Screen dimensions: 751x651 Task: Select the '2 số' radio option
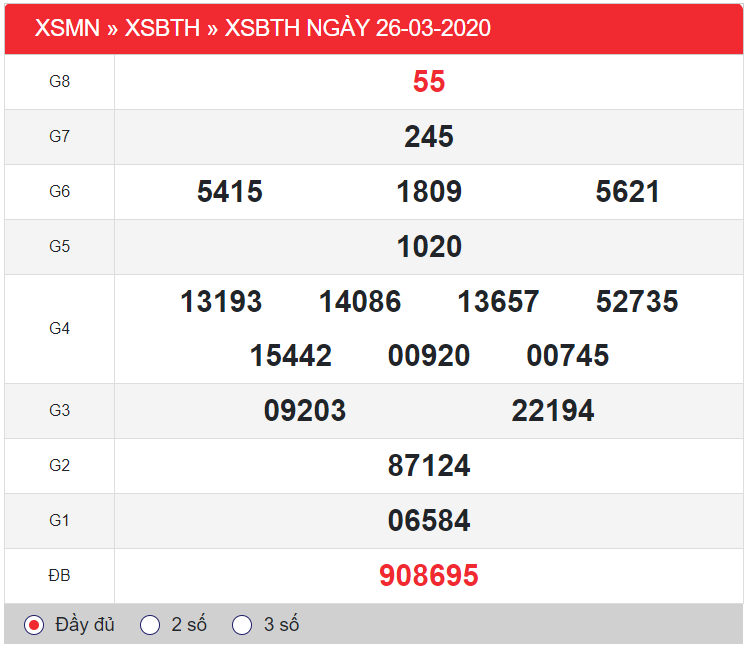click(x=150, y=625)
